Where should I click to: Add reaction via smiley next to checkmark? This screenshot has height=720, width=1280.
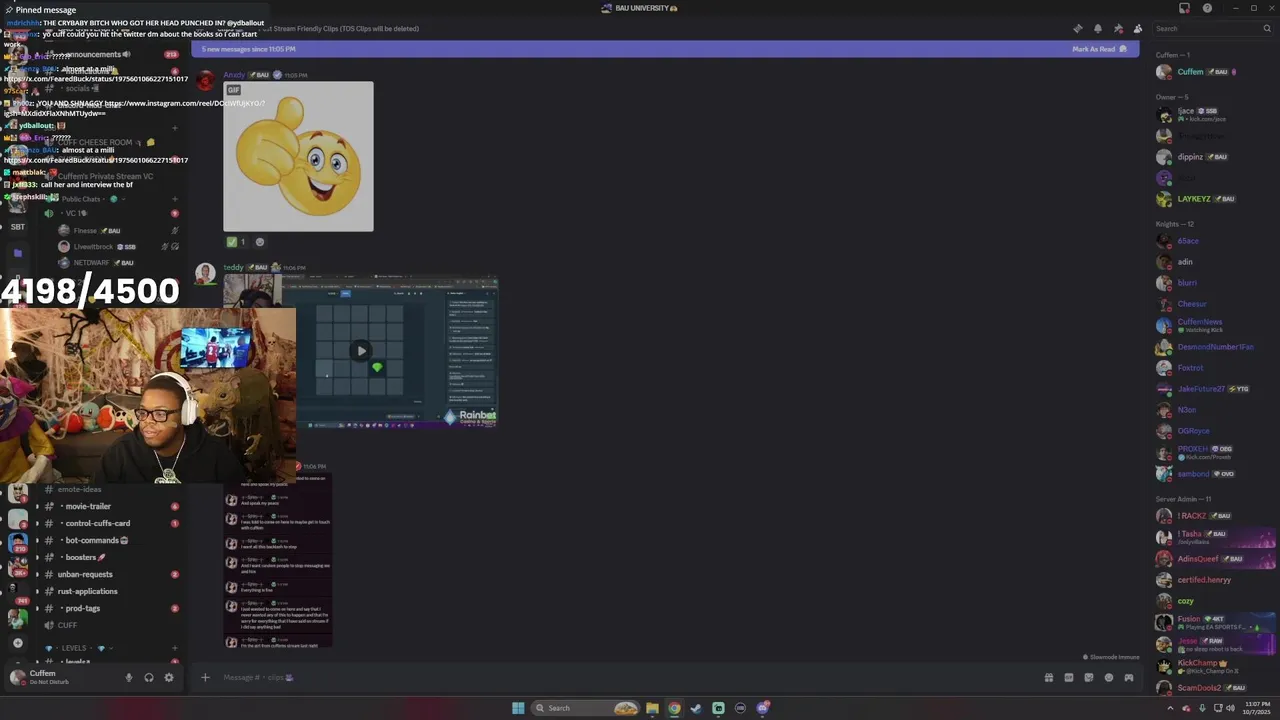pos(260,241)
